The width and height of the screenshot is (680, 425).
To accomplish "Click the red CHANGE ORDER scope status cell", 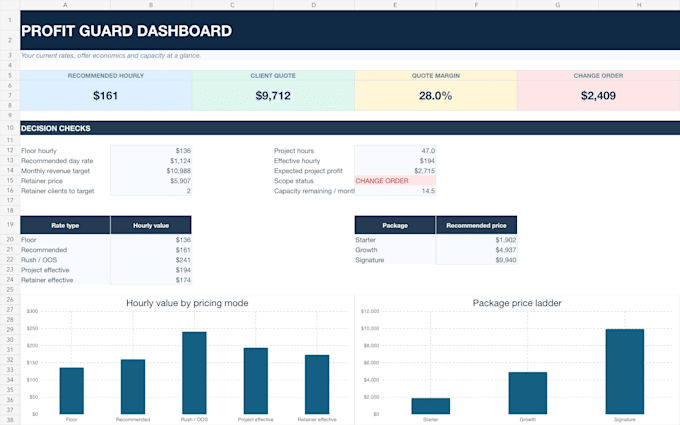I will point(395,181).
